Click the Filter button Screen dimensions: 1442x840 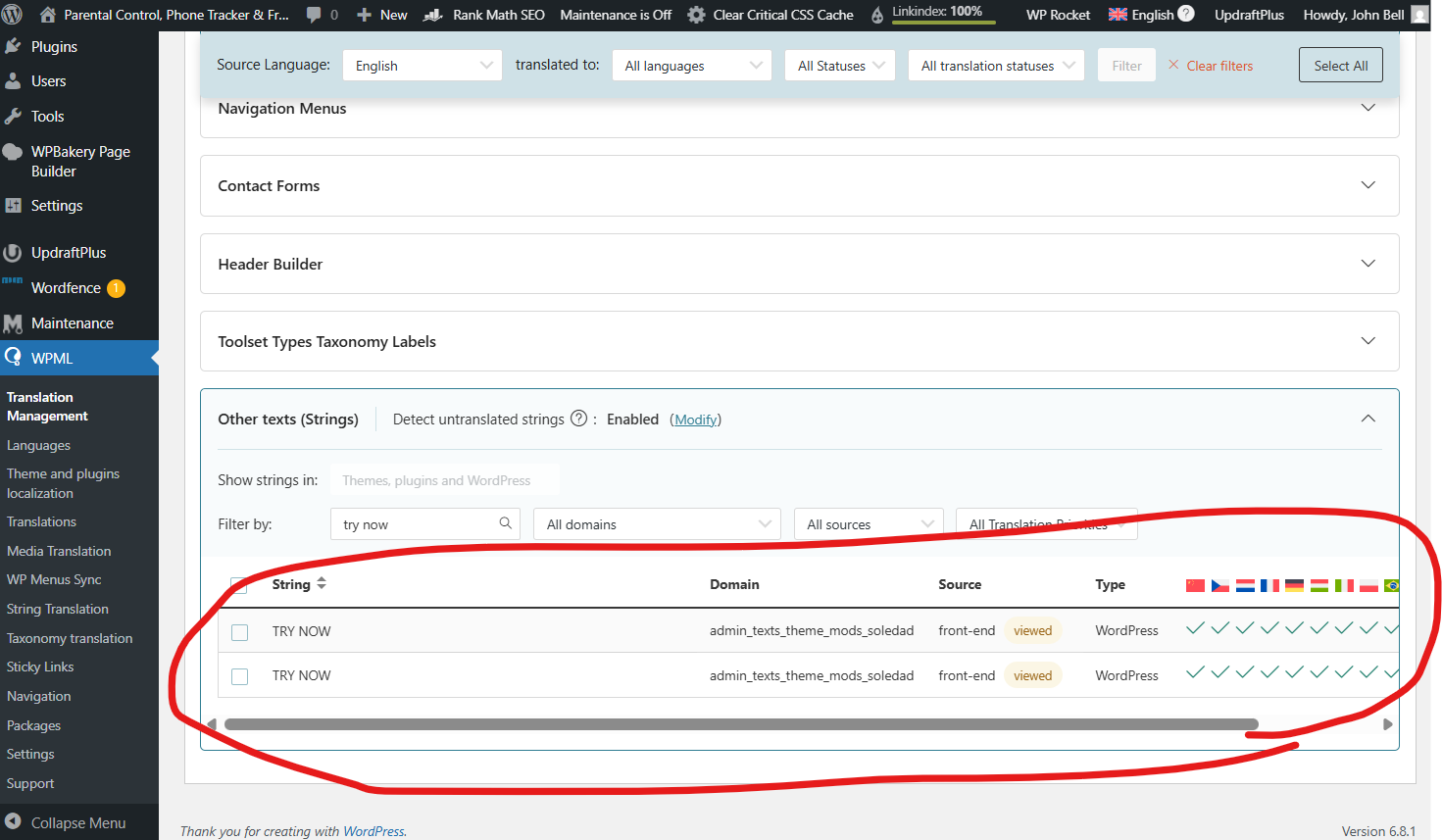tap(1126, 66)
